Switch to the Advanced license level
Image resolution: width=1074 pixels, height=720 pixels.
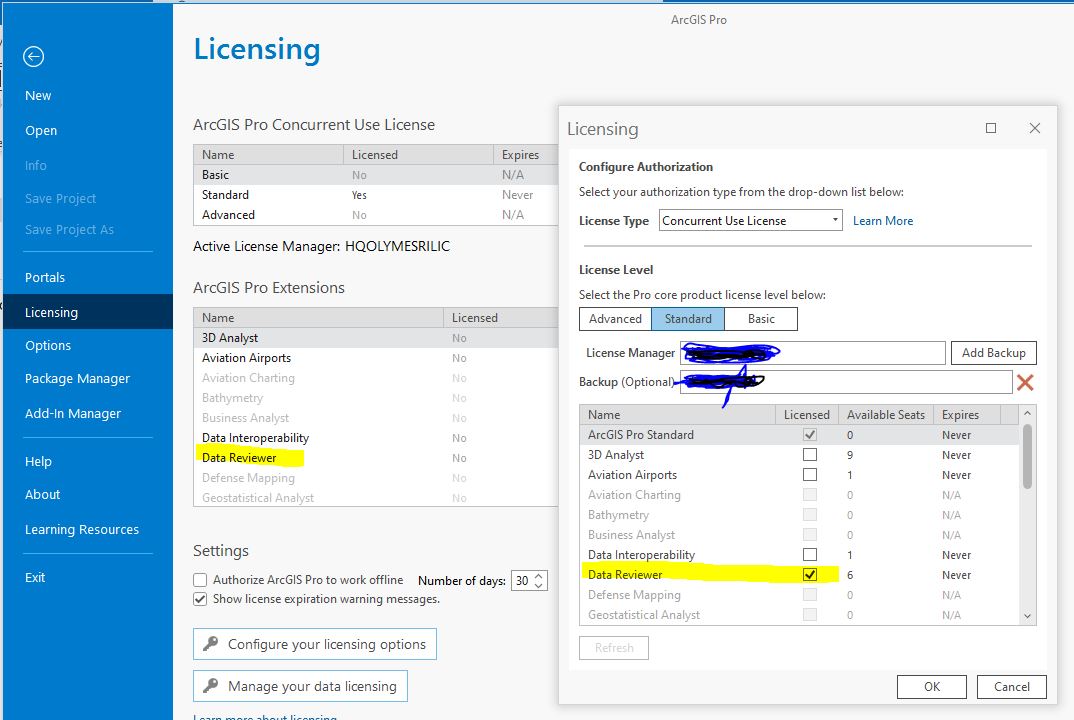coord(614,318)
